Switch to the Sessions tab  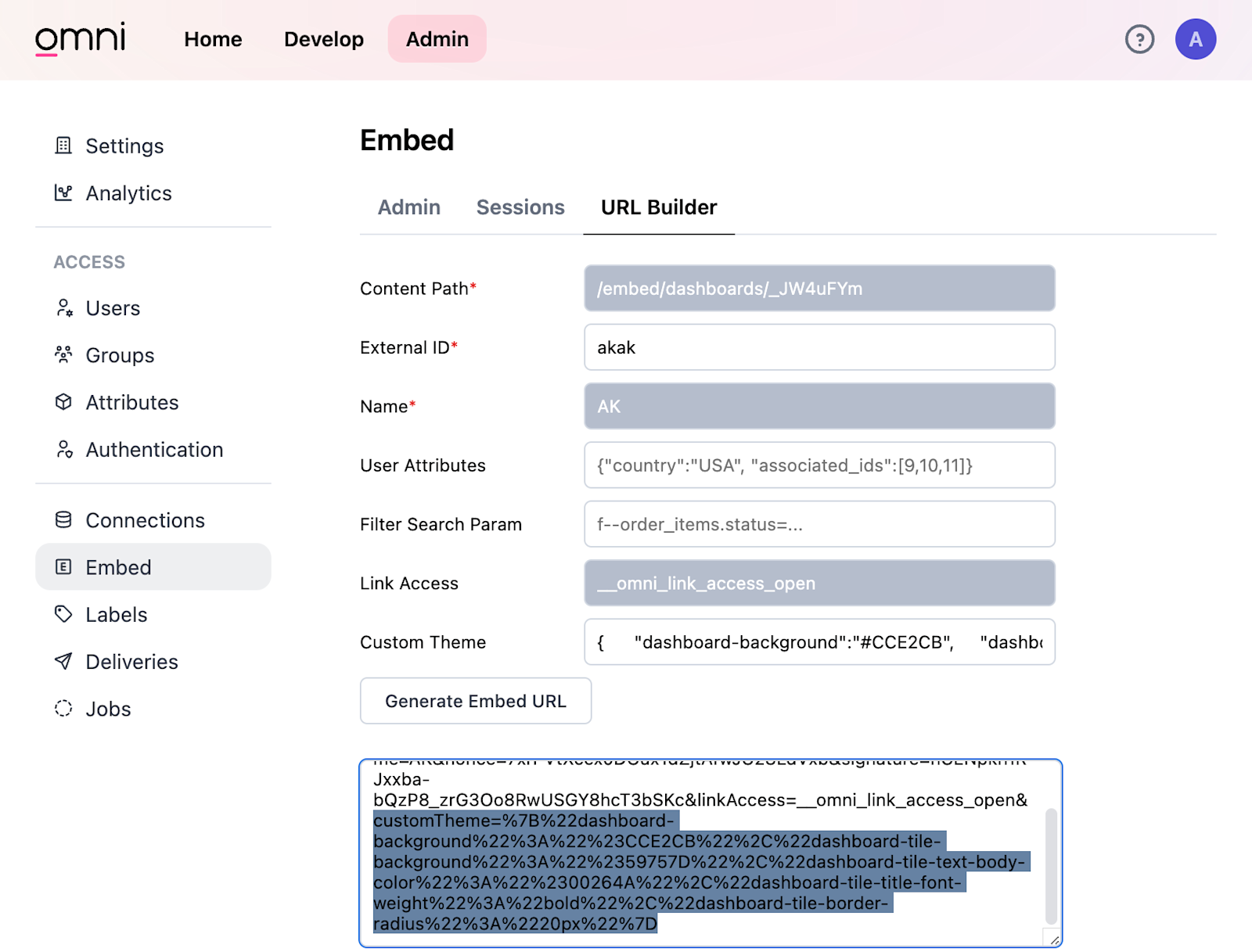pyautogui.click(x=520, y=207)
